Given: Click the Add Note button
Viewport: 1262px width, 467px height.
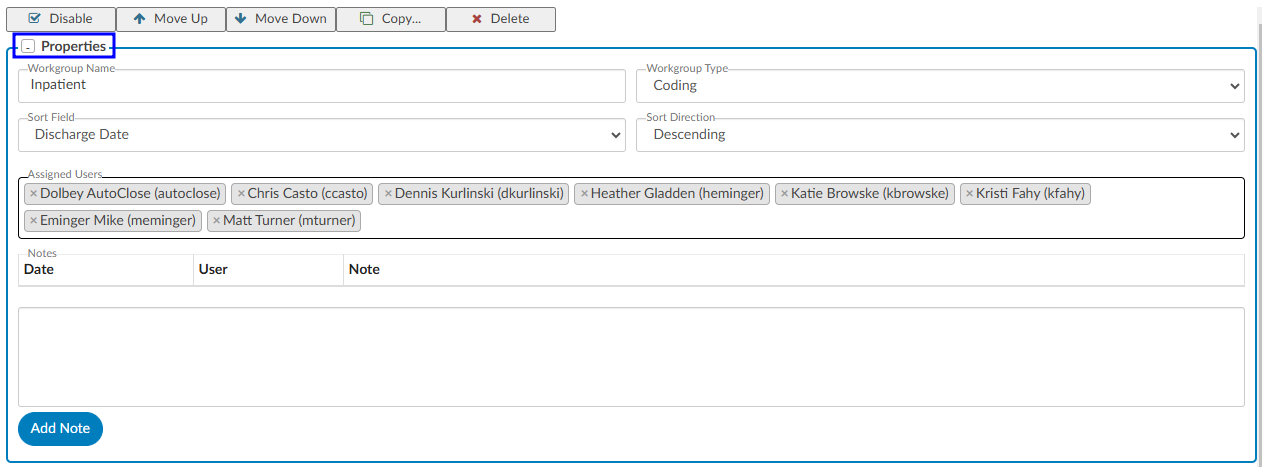Looking at the screenshot, I should pyautogui.click(x=60, y=428).
